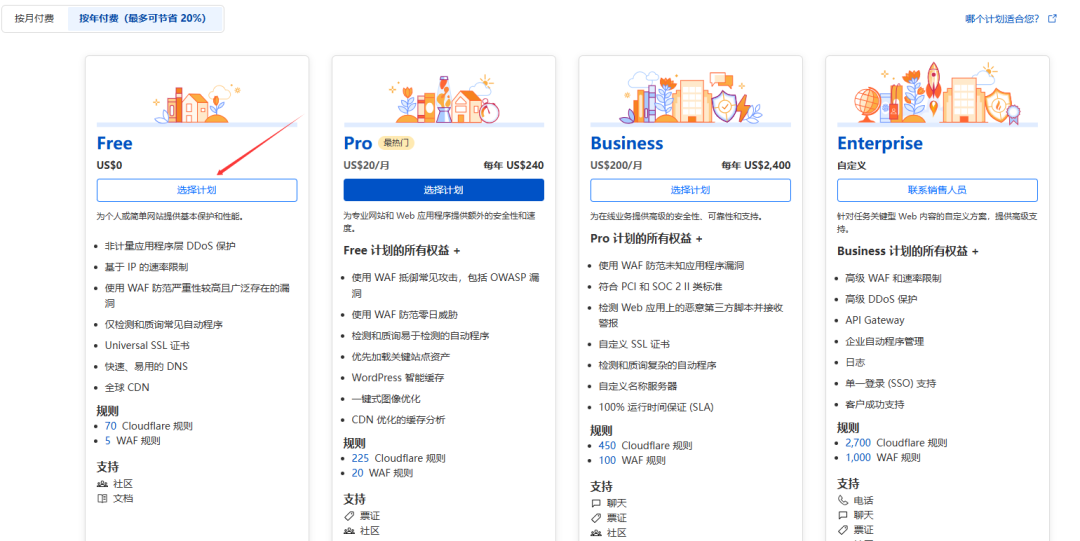Choose the Business plan button
This screenshot has height=541, width=1080.
click(690, 190)
